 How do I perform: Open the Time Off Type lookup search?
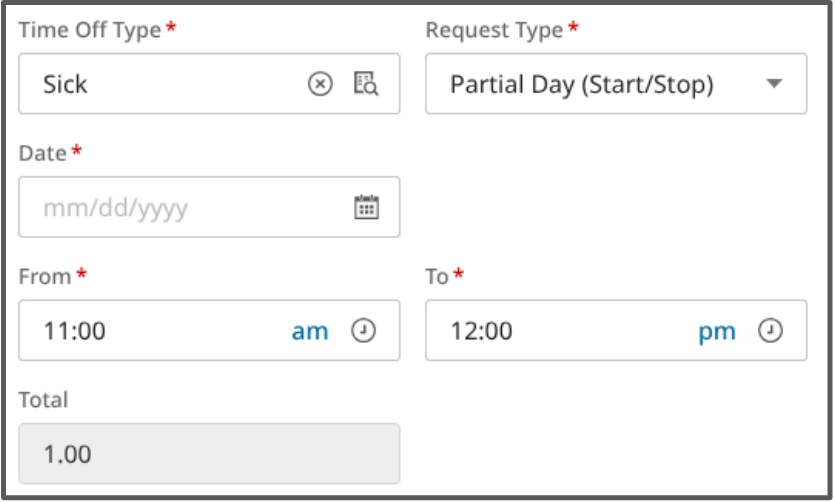tap(366, 84)
